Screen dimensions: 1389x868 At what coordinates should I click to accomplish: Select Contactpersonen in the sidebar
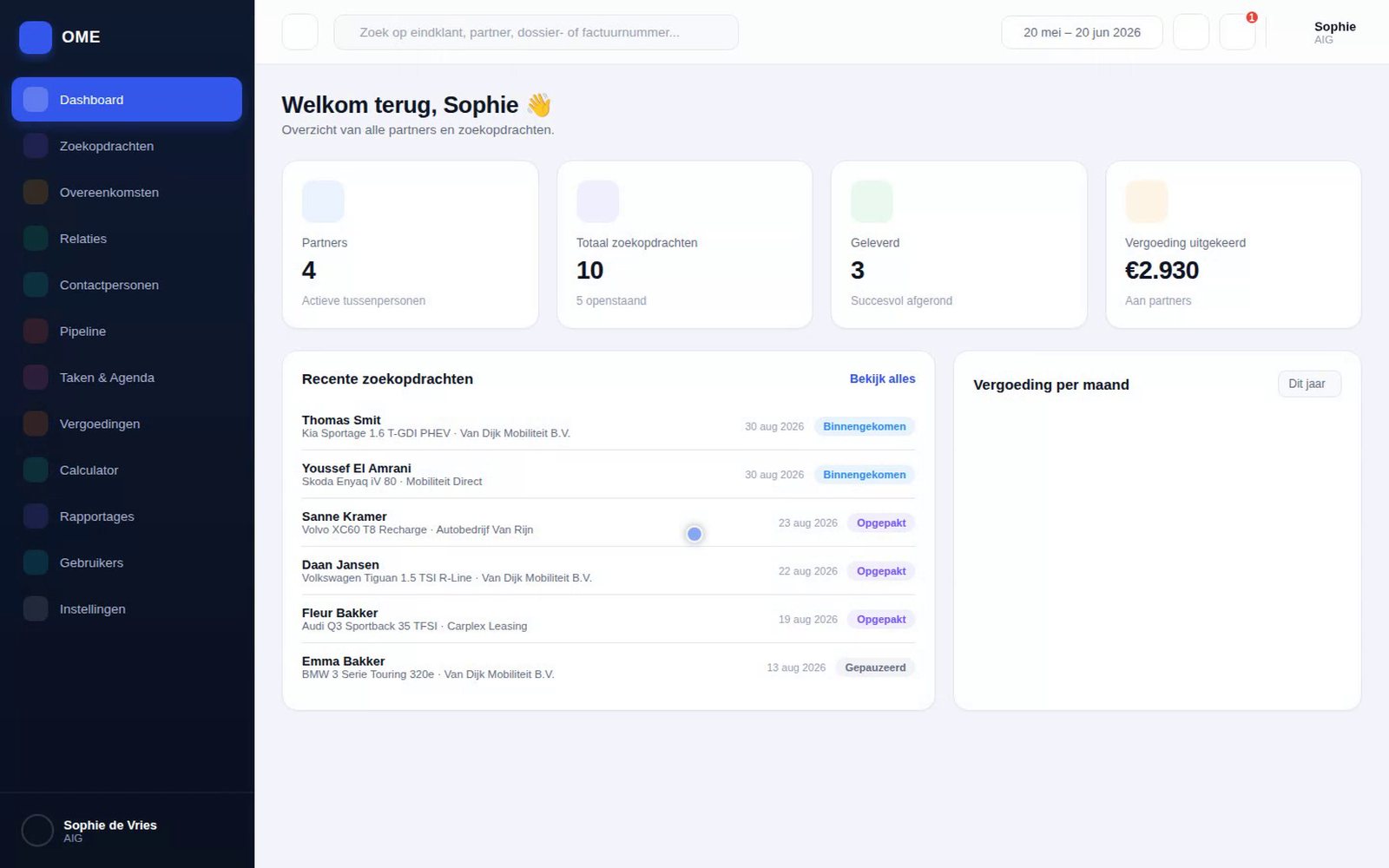point(127,285)
